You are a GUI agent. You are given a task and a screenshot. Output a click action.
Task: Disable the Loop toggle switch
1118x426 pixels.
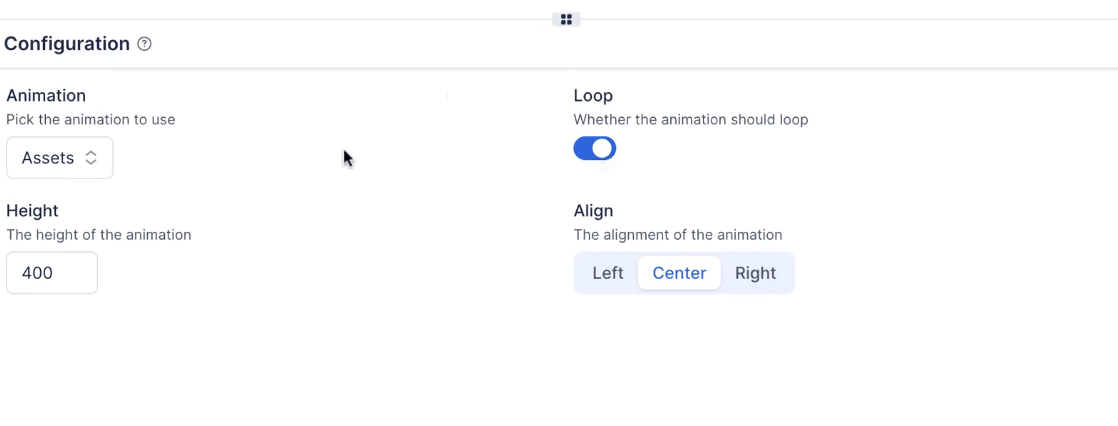(x=594, y=149)
